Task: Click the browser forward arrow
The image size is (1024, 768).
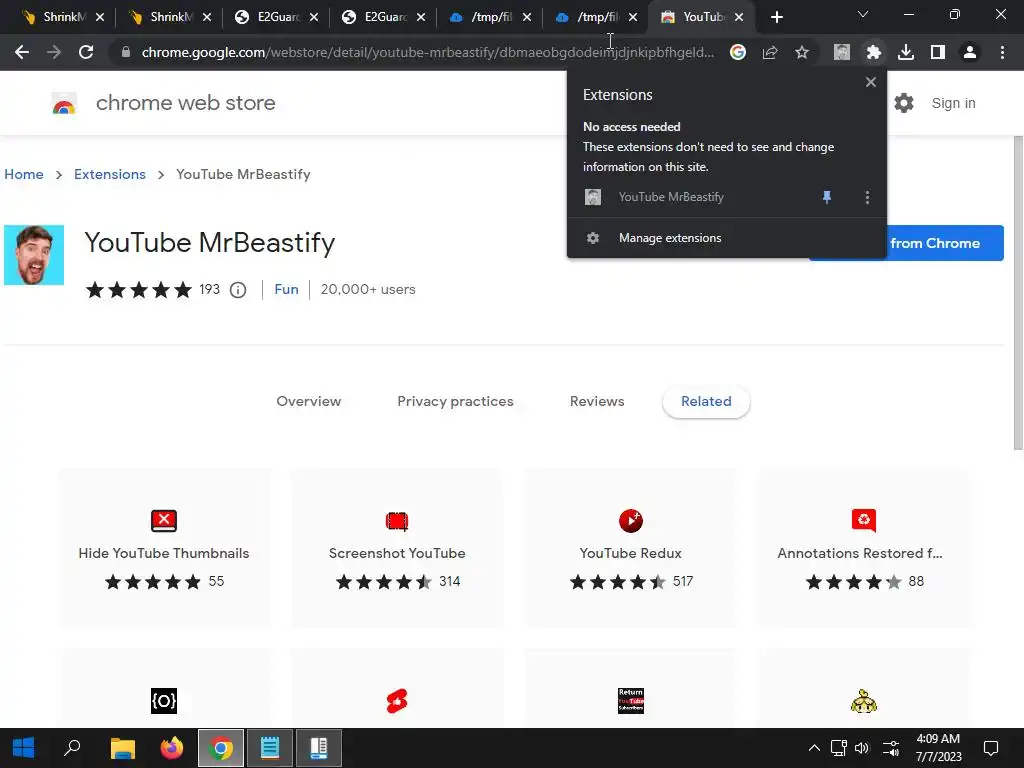Action: click(54, 52)
